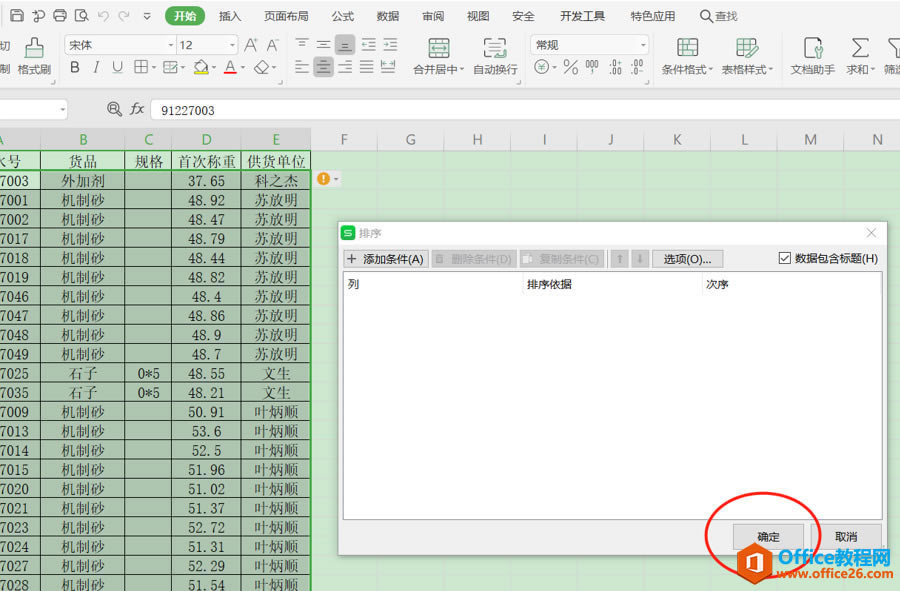The height and width of the screenshot is (591, 900).
Task: Click the insert function fx icon
Action: tap(137, 108)
